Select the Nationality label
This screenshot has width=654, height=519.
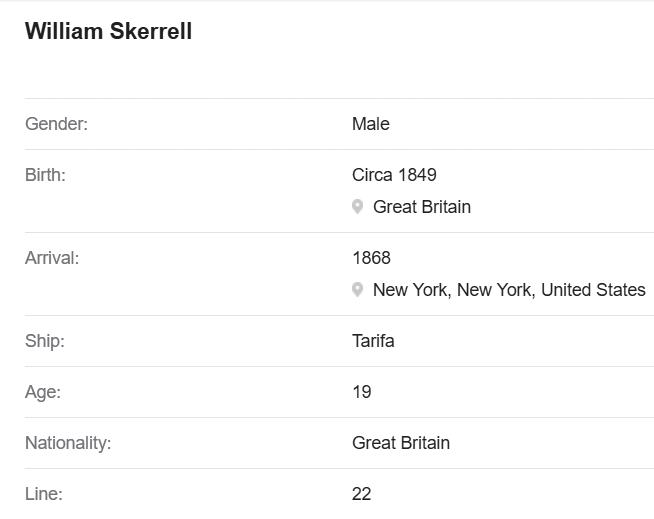pos(68,443)
